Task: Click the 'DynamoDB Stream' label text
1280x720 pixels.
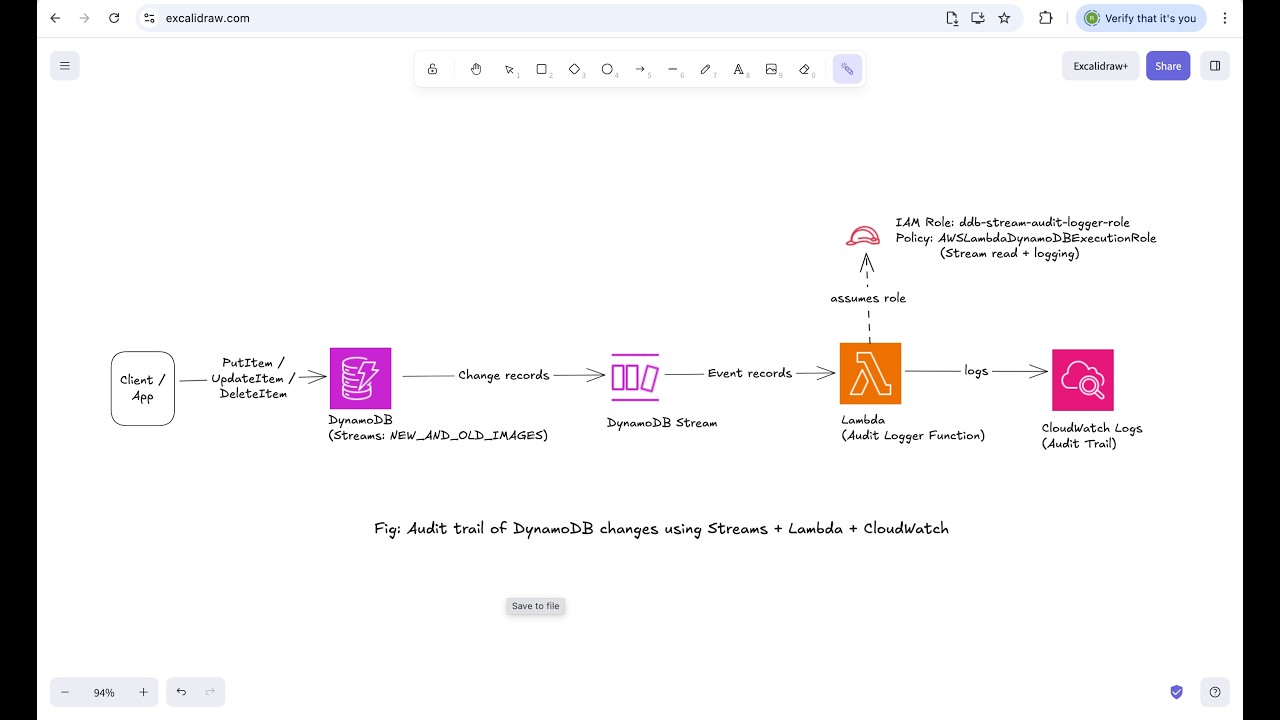Action: [662, 423]
